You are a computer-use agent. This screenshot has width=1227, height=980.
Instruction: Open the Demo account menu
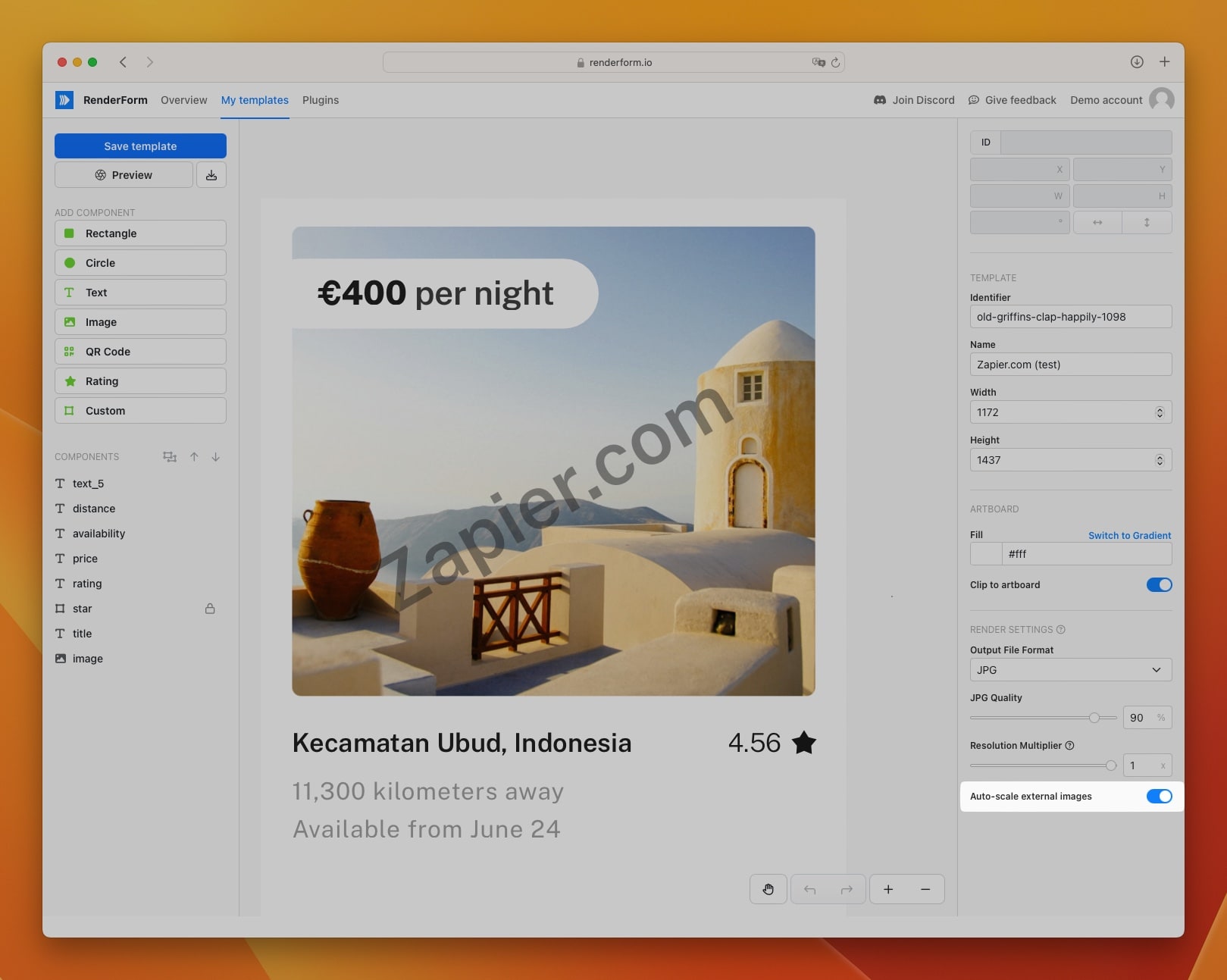(x=1106, y=100)
